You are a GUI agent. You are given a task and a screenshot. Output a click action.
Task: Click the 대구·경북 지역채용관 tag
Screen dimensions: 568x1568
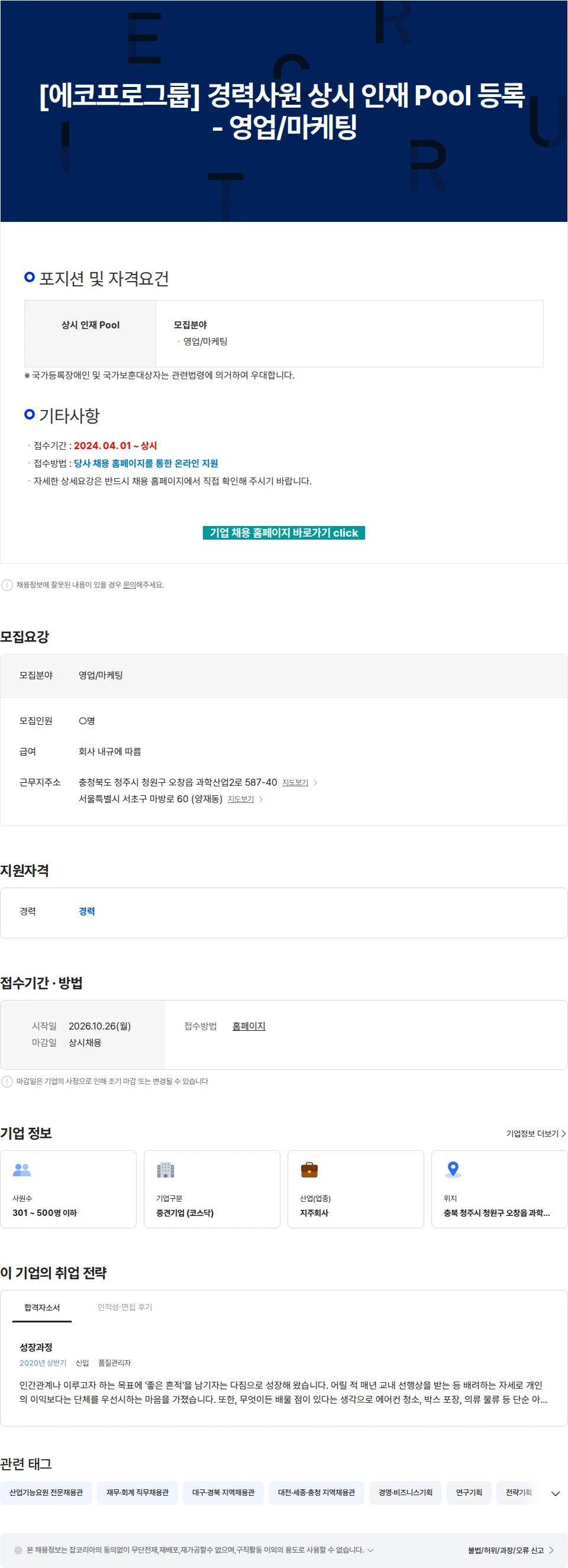(x=224, y=1492)
